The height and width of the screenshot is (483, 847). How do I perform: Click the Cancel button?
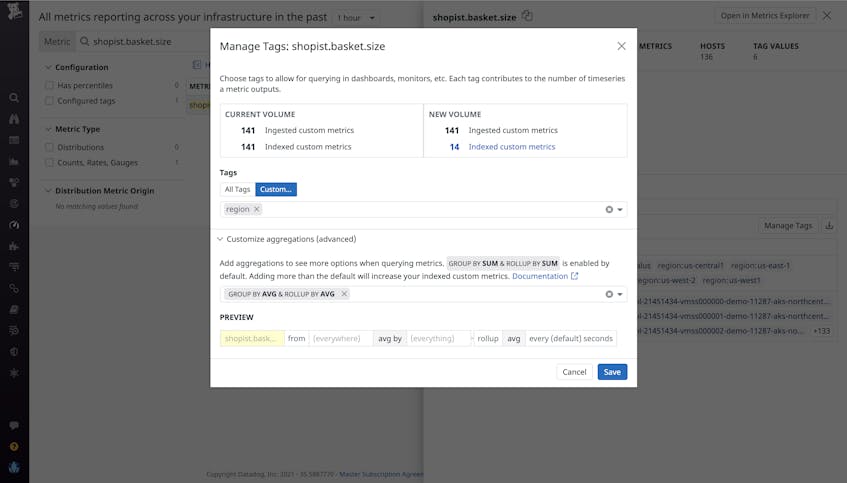pyautogui.click(x=574, y=372)
